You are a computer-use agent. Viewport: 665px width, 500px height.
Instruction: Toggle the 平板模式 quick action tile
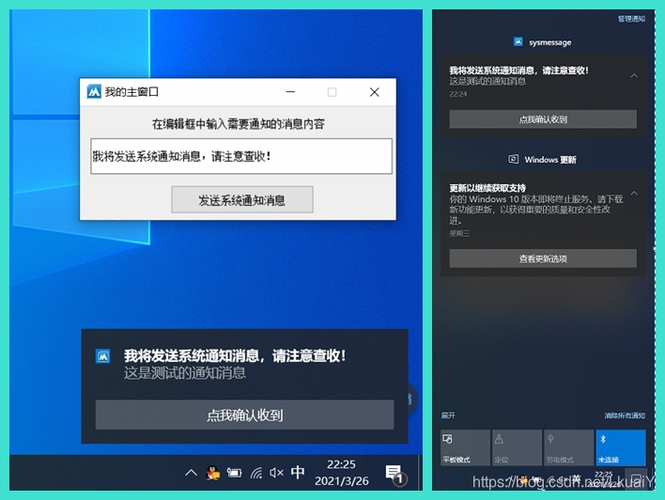tap(465, 447)
